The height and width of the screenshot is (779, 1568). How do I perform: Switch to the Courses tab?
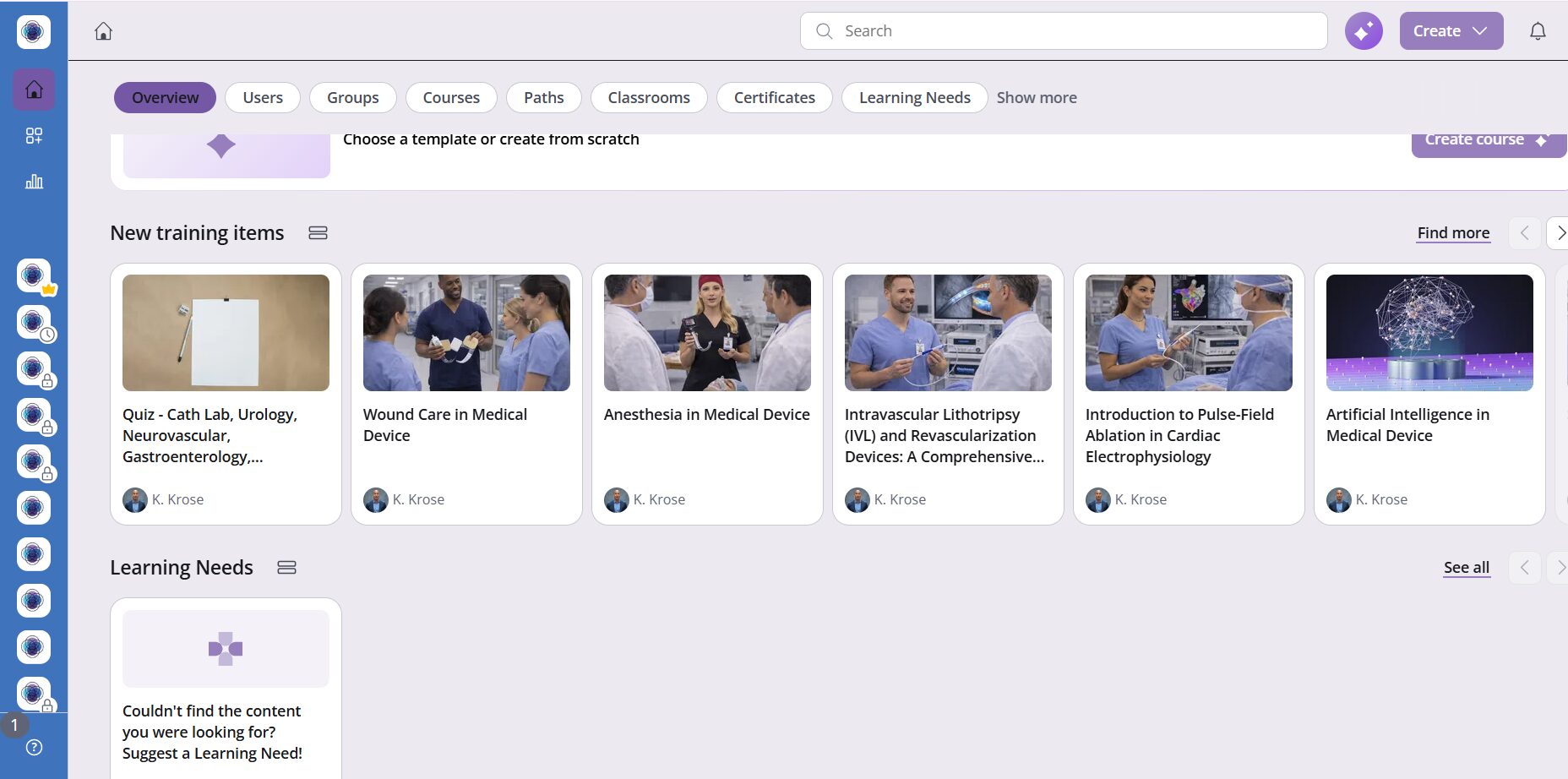(x=451, y=98)
